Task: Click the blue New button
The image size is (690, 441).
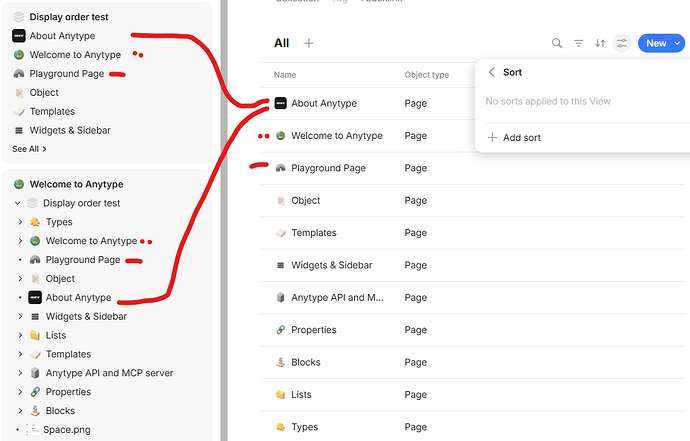Action: [656, 43]
